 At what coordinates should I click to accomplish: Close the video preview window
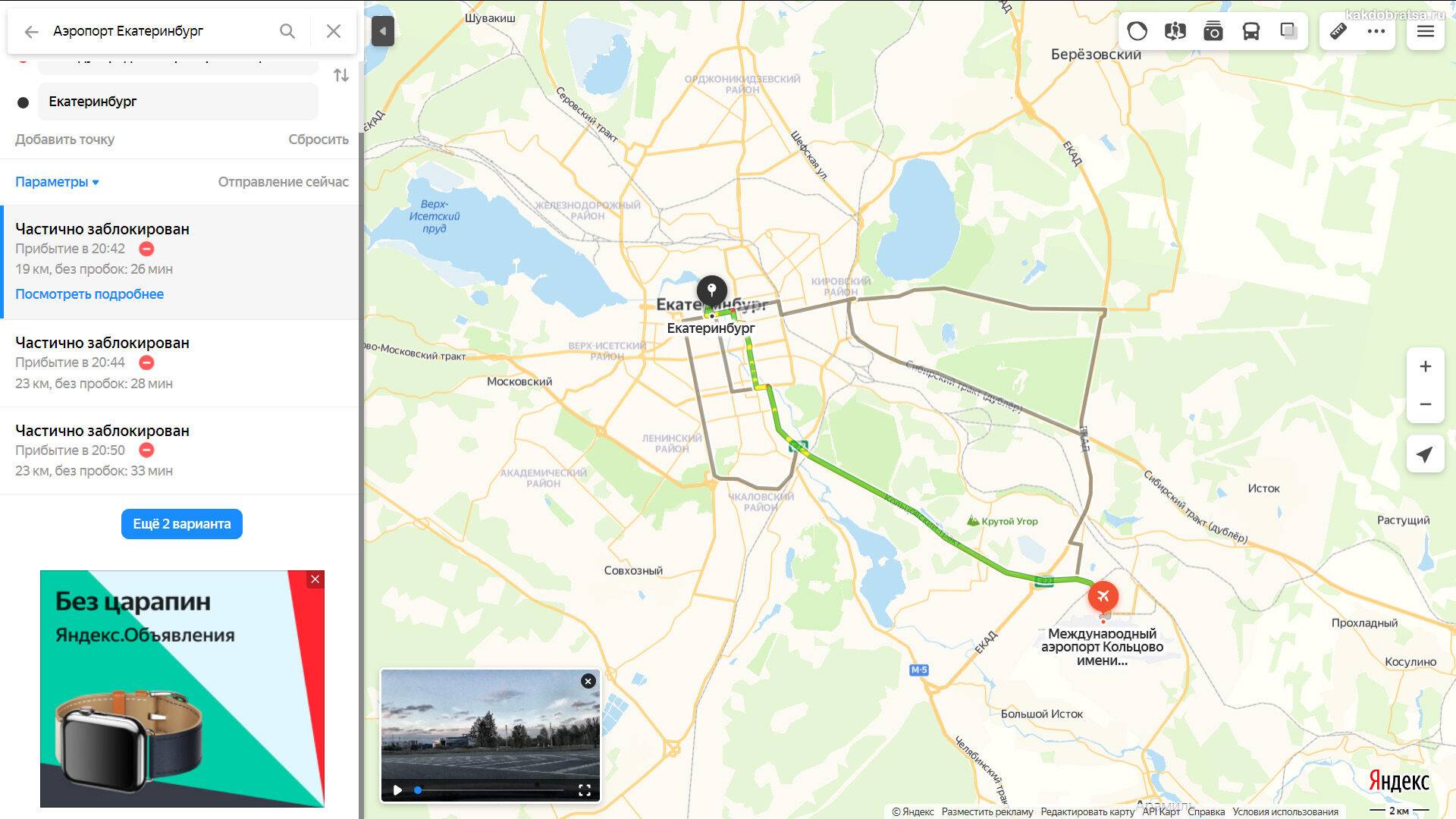pyautogui.click(x=588, y=681)
